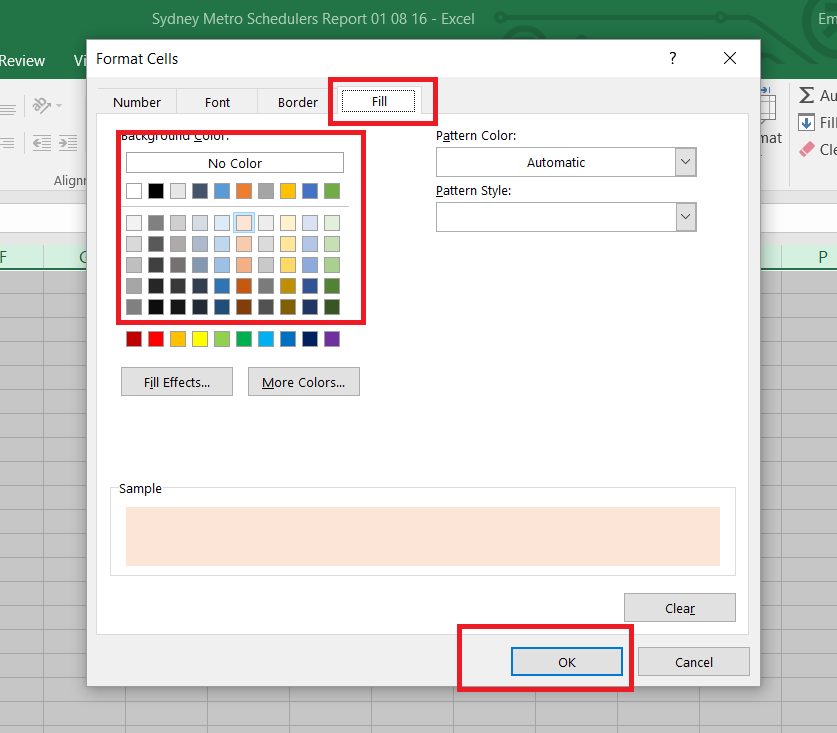Pick the standard dark red swatch

pos(134,338)
